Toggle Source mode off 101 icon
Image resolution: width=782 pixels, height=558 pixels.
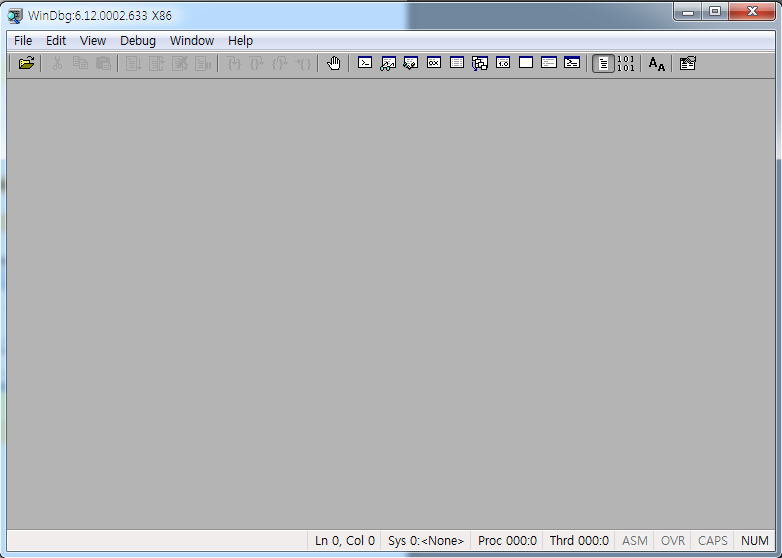(x=625, y=64)
